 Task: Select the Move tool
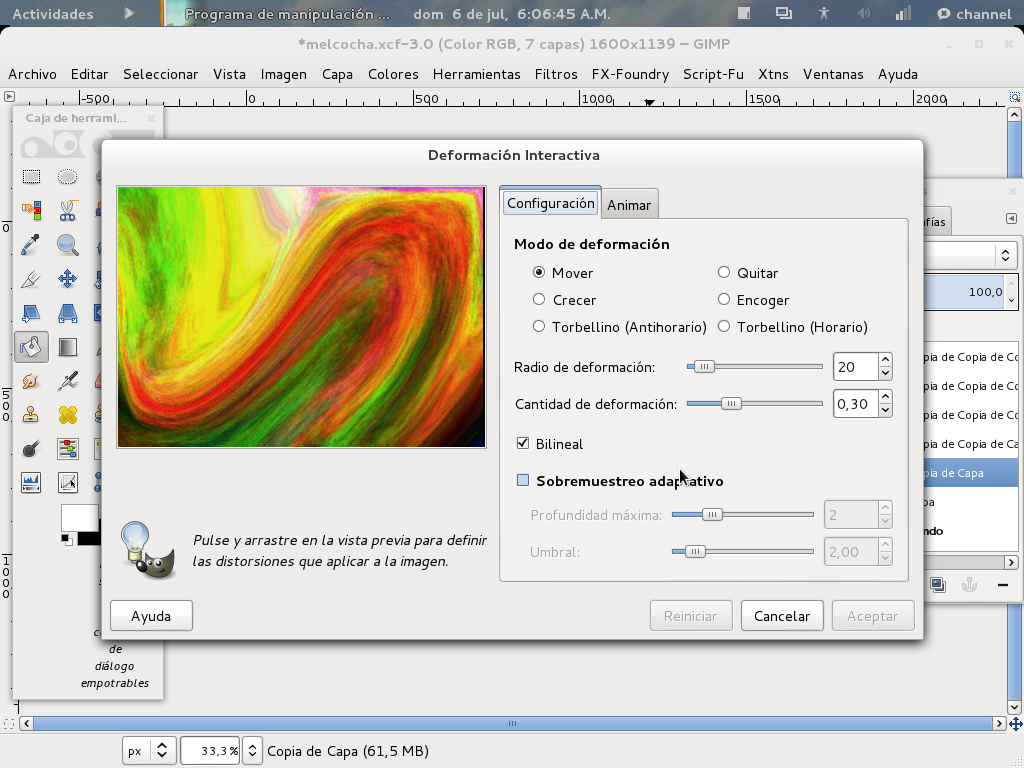66,278
